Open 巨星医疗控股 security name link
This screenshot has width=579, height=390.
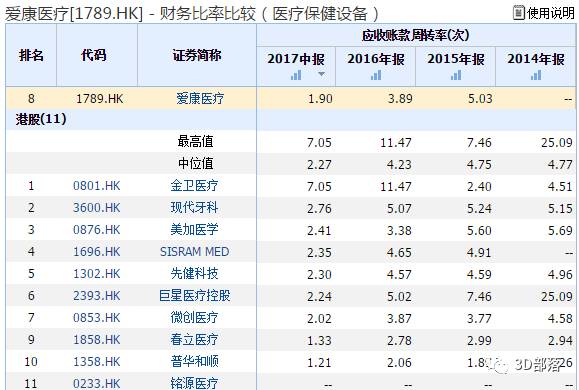(195, 295)
